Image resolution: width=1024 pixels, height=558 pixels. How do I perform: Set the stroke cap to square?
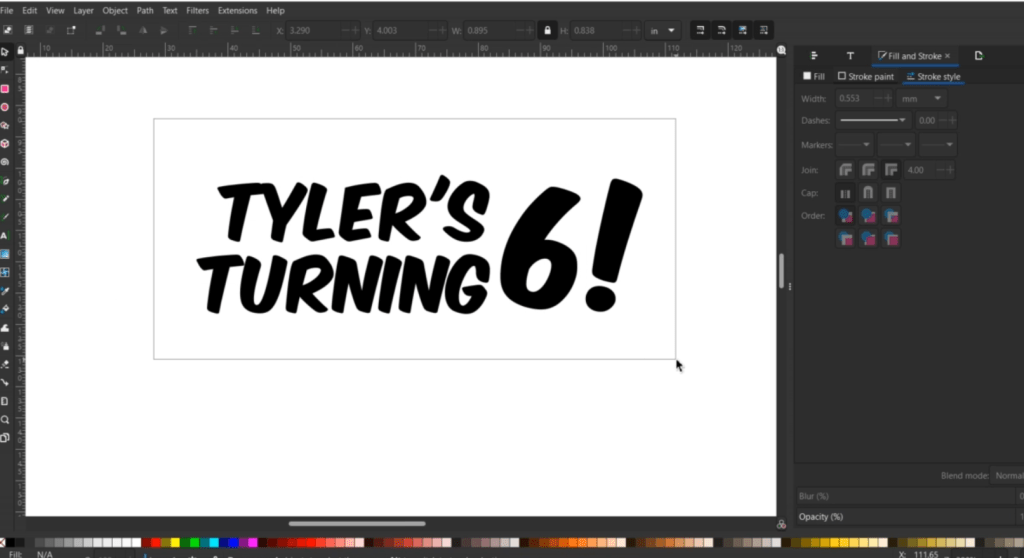click(x=891, y=192)
